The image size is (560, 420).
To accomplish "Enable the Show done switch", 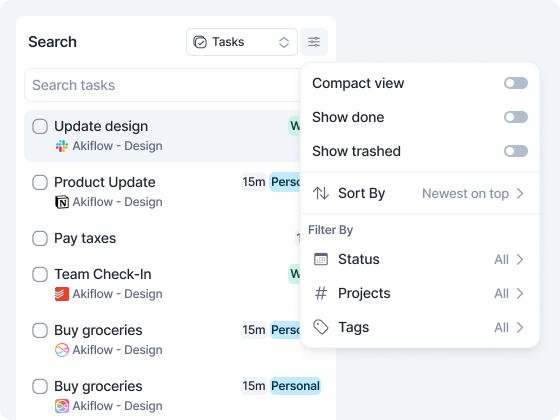I will pos(516,117).
